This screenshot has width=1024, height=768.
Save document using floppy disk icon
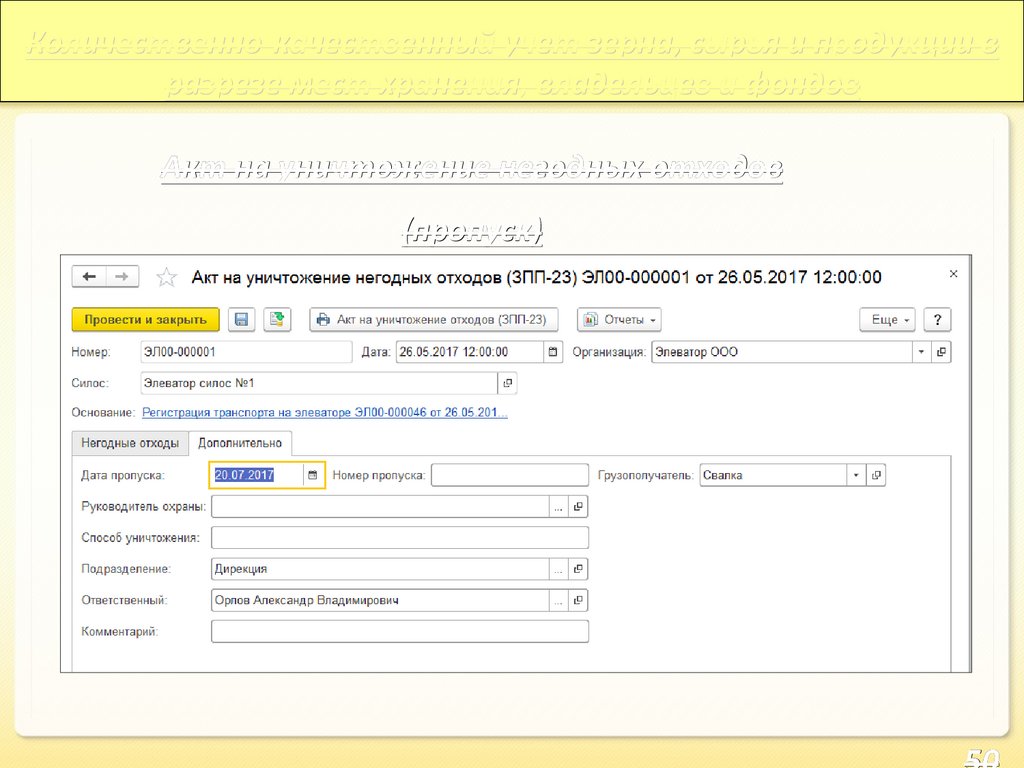(240, 320)
